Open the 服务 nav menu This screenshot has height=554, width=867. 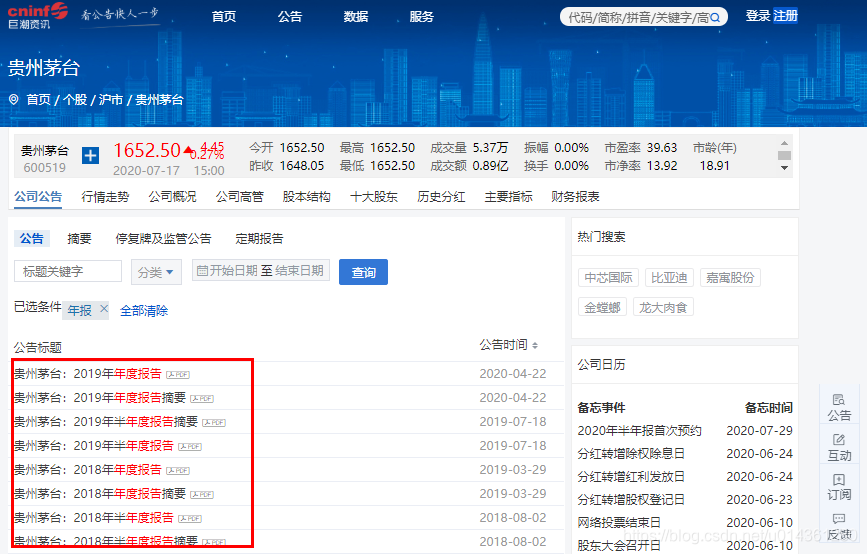(x=421, y=17)
